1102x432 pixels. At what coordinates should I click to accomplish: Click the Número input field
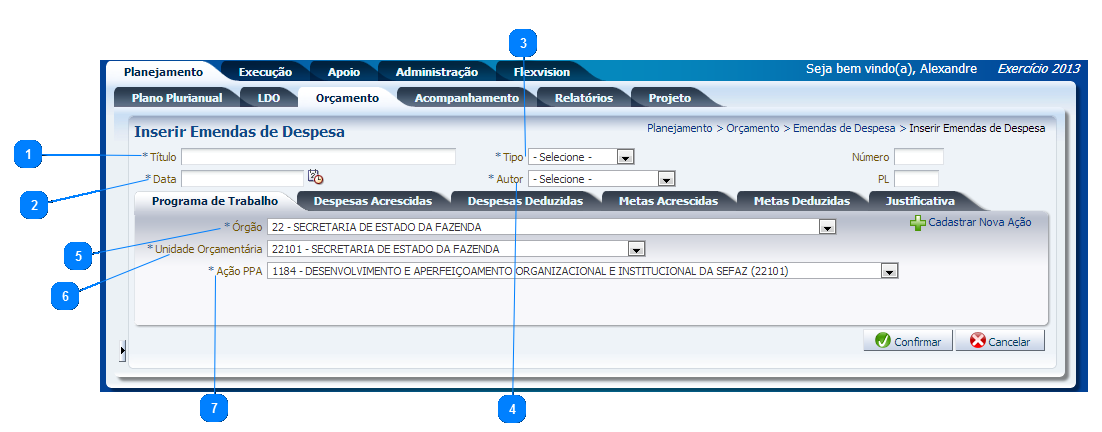[918, 157]
